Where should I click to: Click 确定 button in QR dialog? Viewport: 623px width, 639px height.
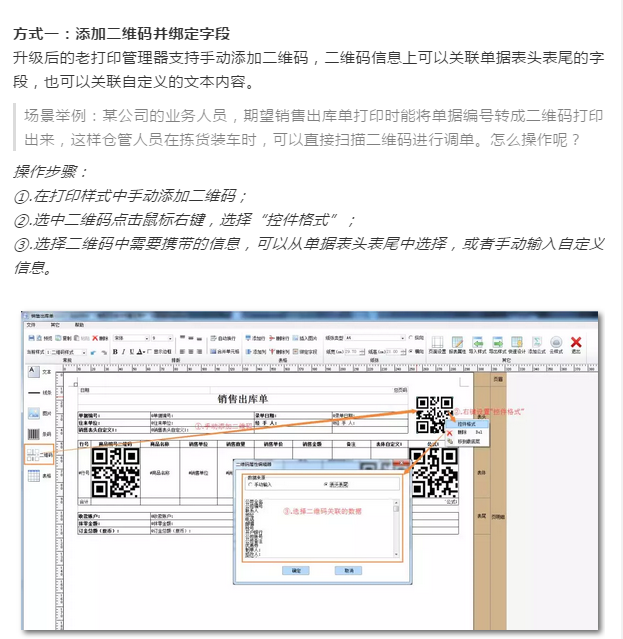coord(296,571)
